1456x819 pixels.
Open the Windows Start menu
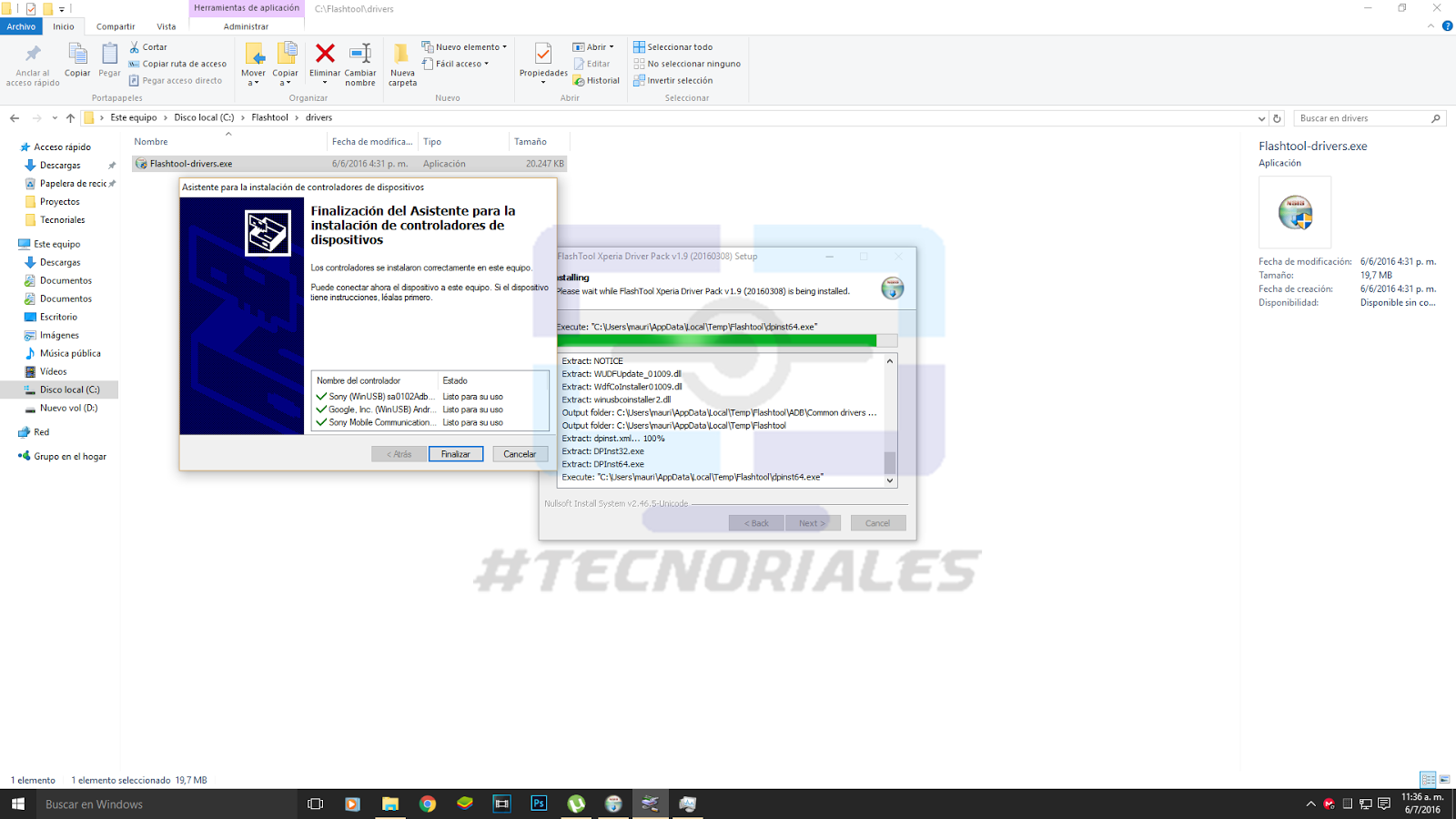(17, 804)
